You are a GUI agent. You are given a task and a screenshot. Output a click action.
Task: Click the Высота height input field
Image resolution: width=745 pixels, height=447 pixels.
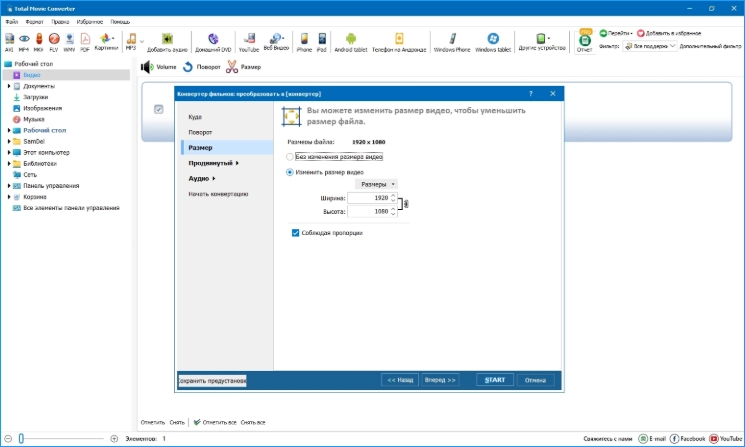tap(372, 211)
